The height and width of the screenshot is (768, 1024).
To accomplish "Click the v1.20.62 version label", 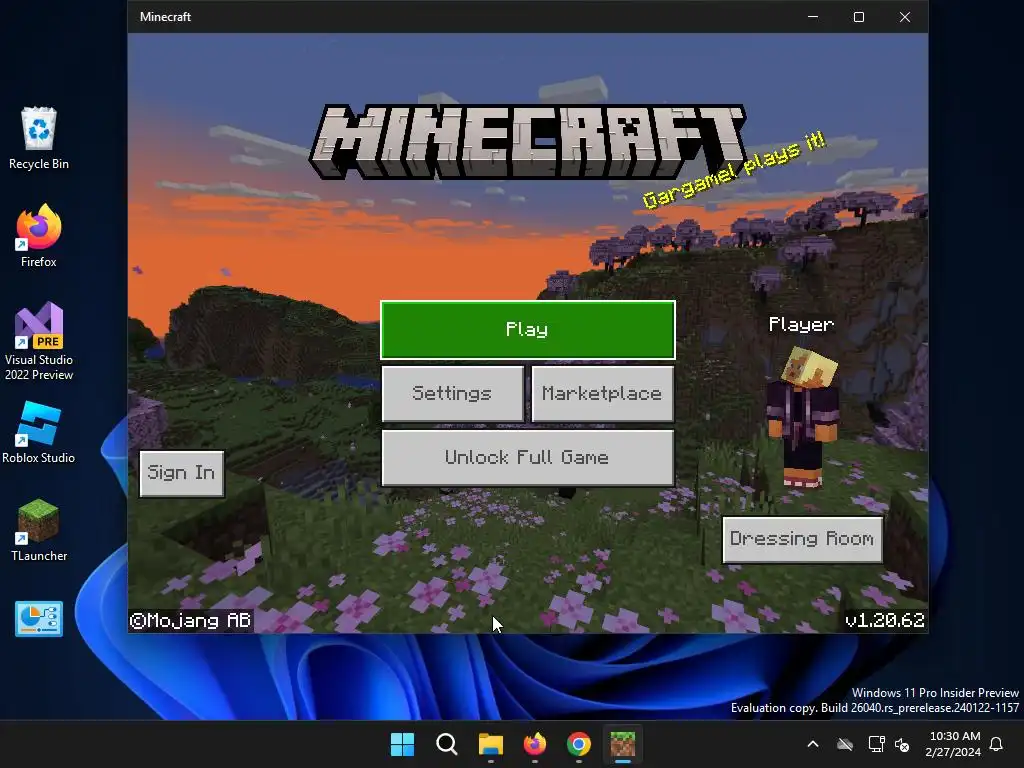I will pos(885,620).
